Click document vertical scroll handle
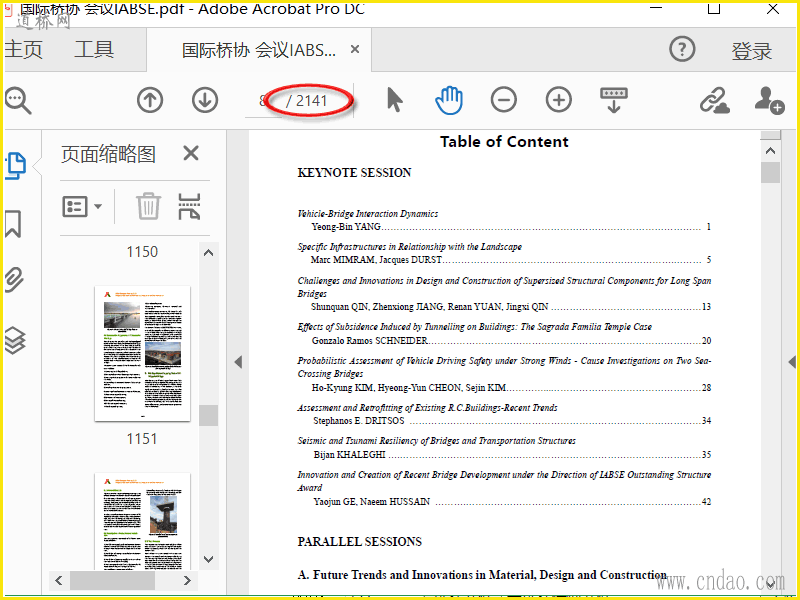The image size is (800, 600). (x=770, y=172)
